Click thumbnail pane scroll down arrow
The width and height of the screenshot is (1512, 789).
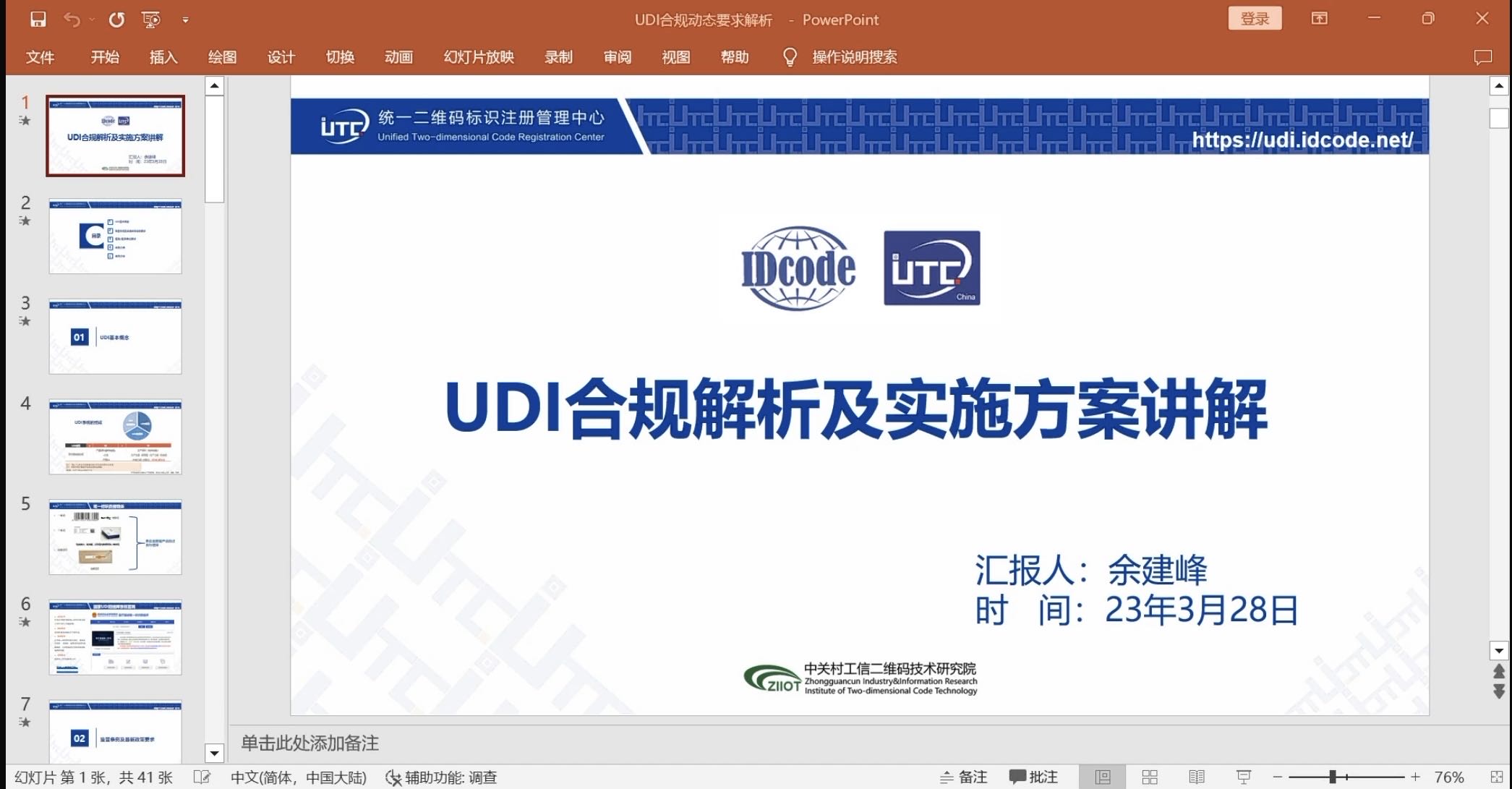214,753
